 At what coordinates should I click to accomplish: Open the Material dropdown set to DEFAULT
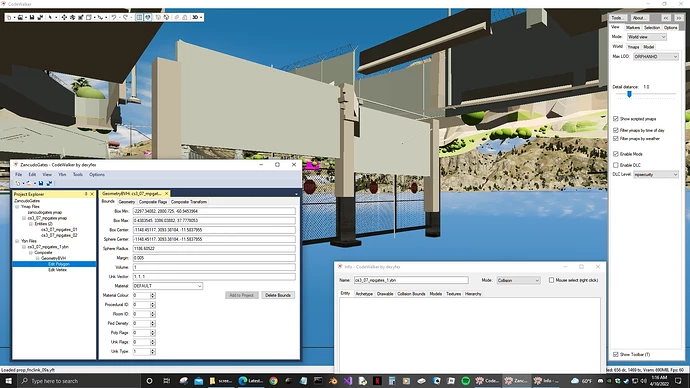[x=168, y=286]
